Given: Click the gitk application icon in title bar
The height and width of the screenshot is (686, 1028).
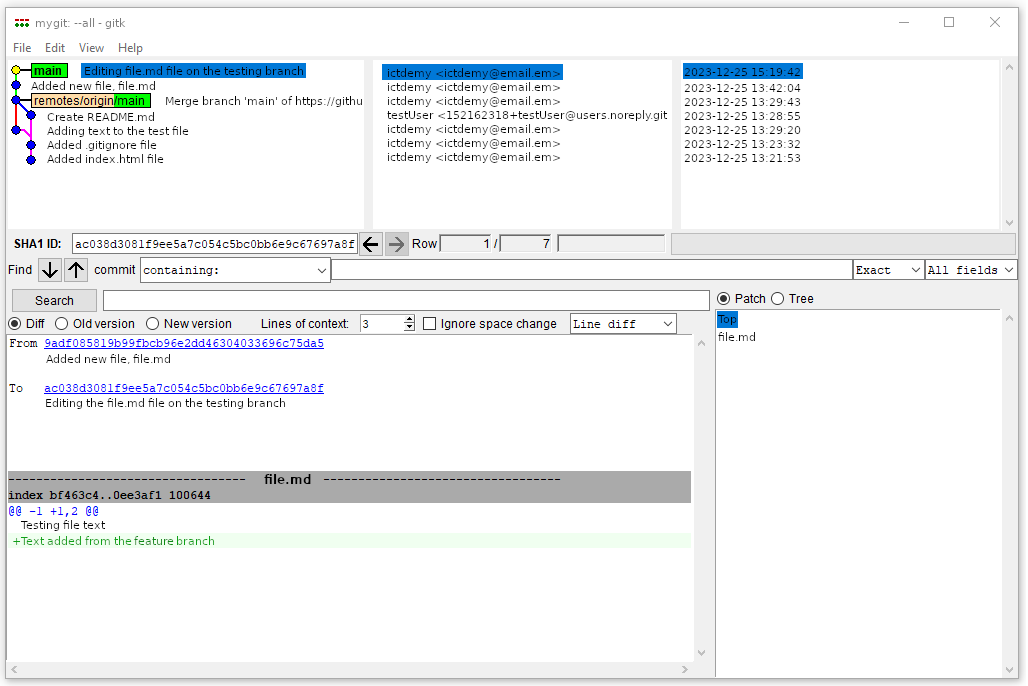Looking at the screenshot, I should tap(23, 22).
